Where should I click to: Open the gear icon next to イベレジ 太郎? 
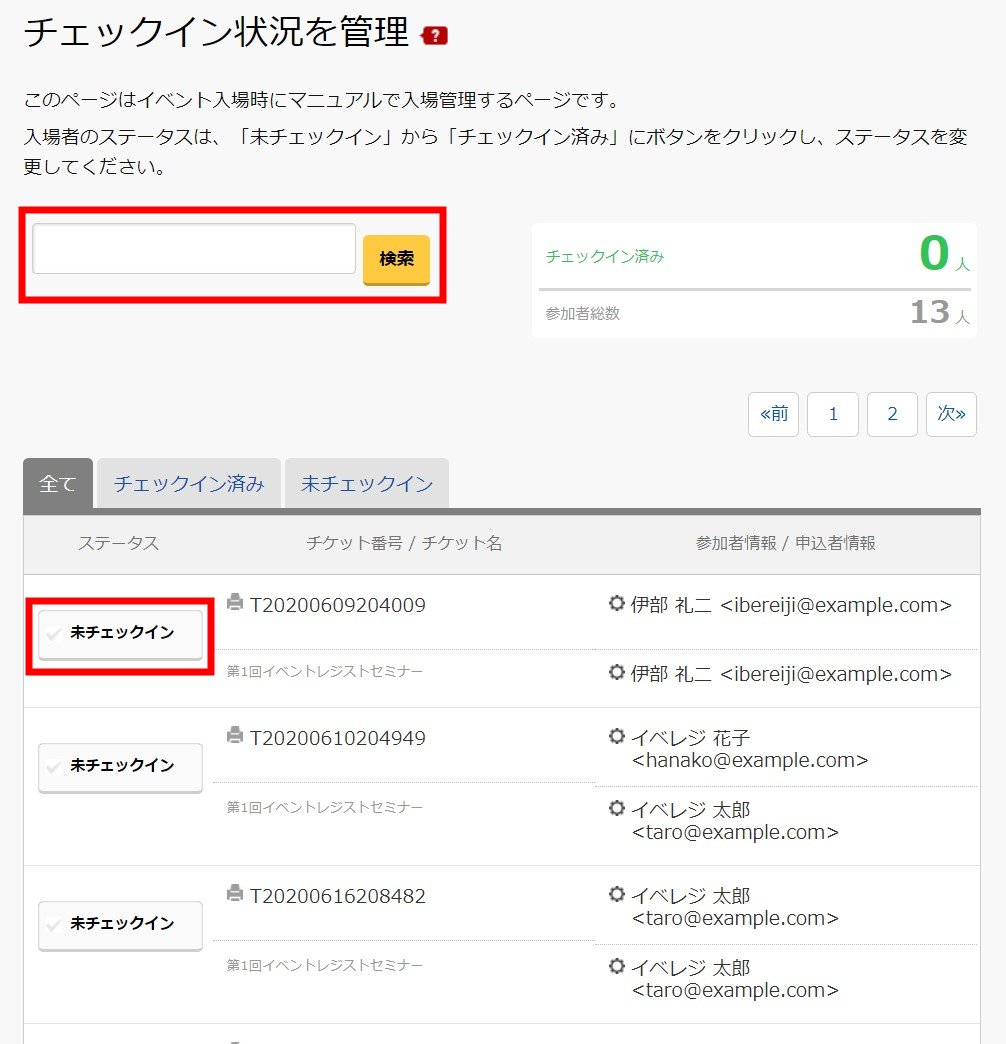tap(615, 897)
